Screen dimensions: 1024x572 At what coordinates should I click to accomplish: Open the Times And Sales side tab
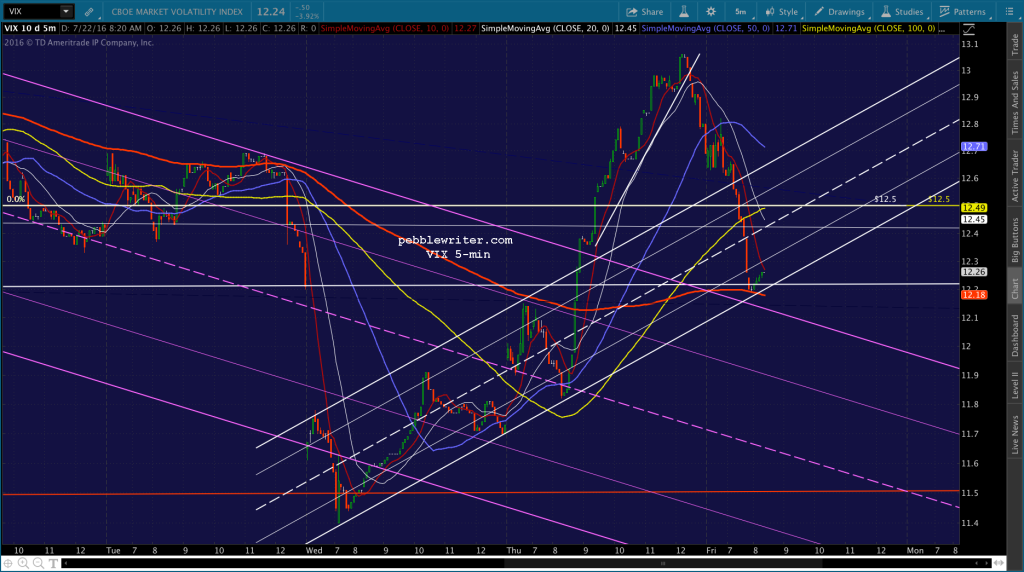(x=1015, y=103)
